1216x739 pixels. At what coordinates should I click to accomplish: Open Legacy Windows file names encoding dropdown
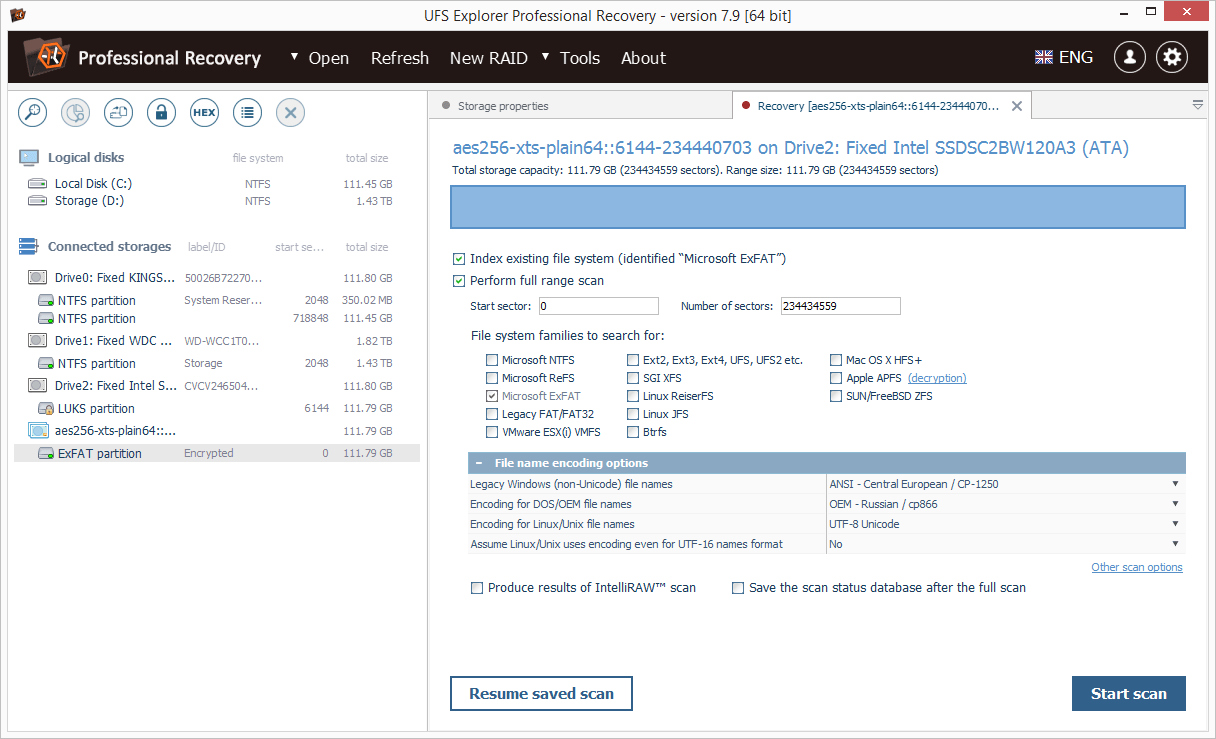tap(1005, 484)
